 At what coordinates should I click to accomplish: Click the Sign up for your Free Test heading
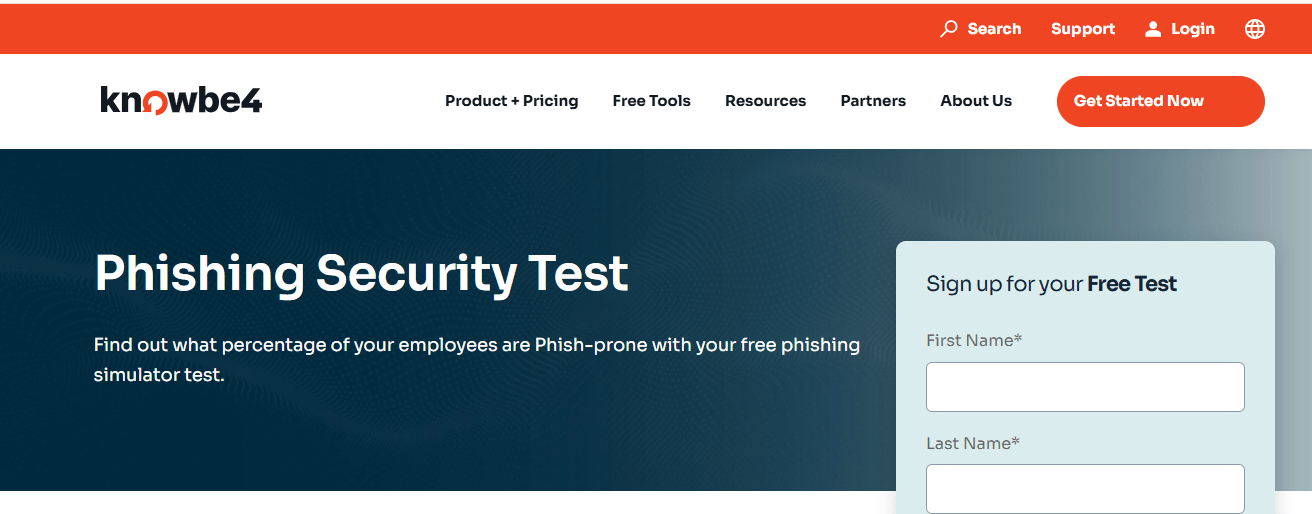(1051, 284)
